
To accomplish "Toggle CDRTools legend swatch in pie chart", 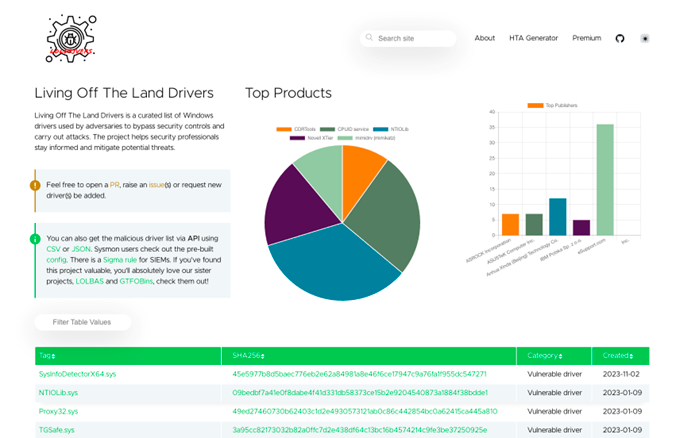I will coord(284,129).
